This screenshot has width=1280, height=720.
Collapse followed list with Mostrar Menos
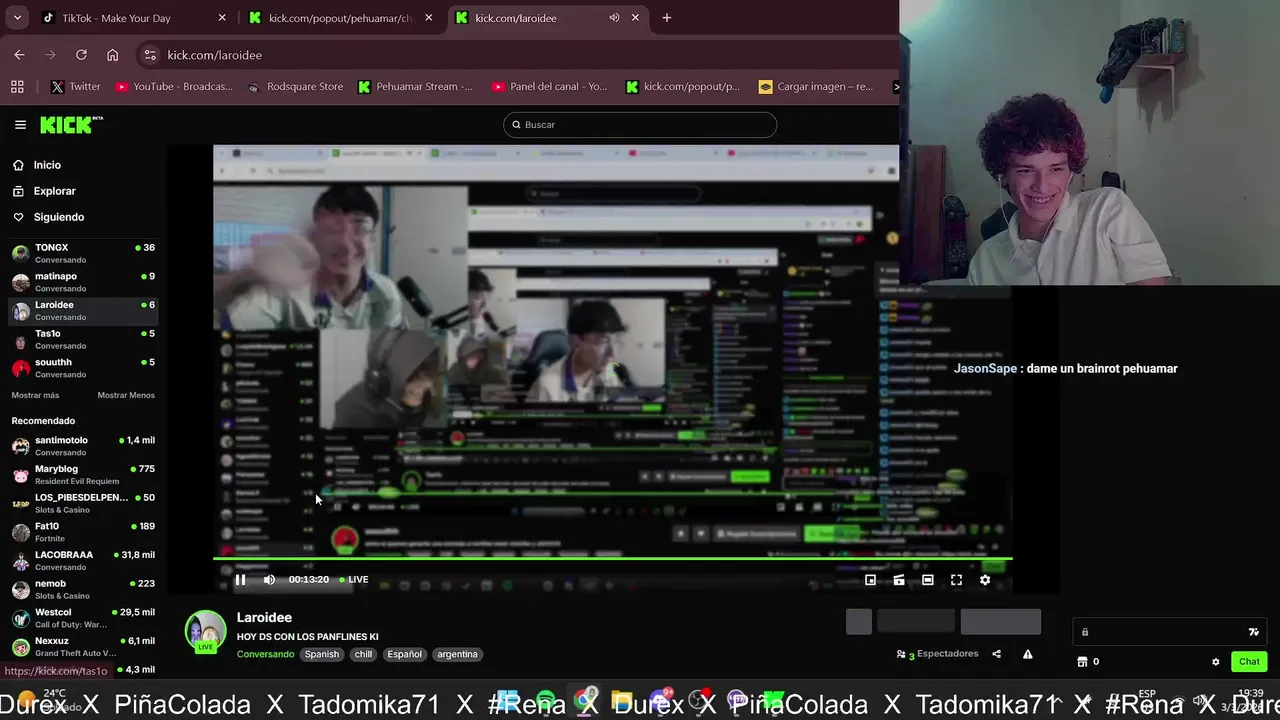point(126,395)
